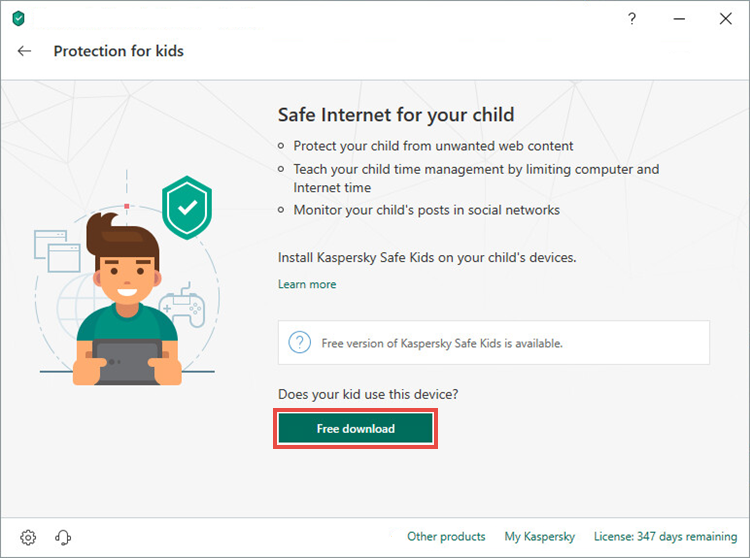Open support via the headset icon
The height and width of the screenshot is (558, 750).
[x=63, y=537]
